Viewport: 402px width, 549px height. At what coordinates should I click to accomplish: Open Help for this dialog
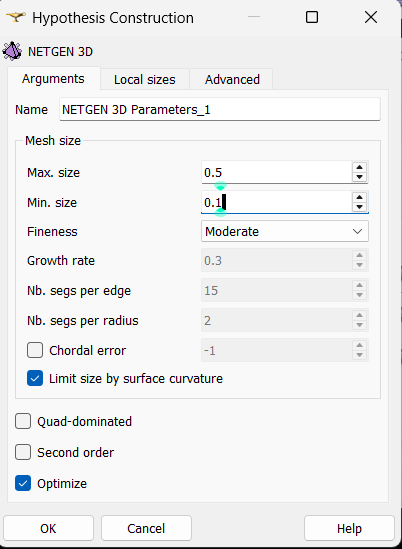(349, 528)
